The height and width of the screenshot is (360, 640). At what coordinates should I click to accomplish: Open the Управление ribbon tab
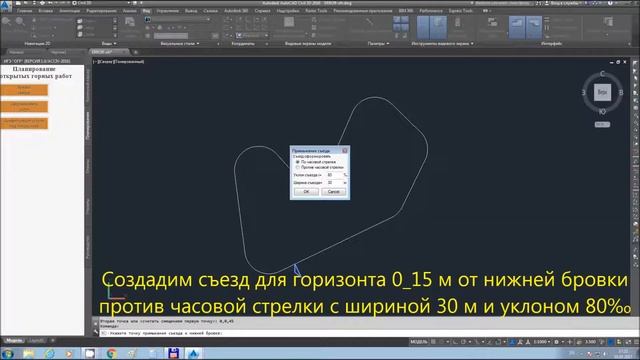pos(167,11)
